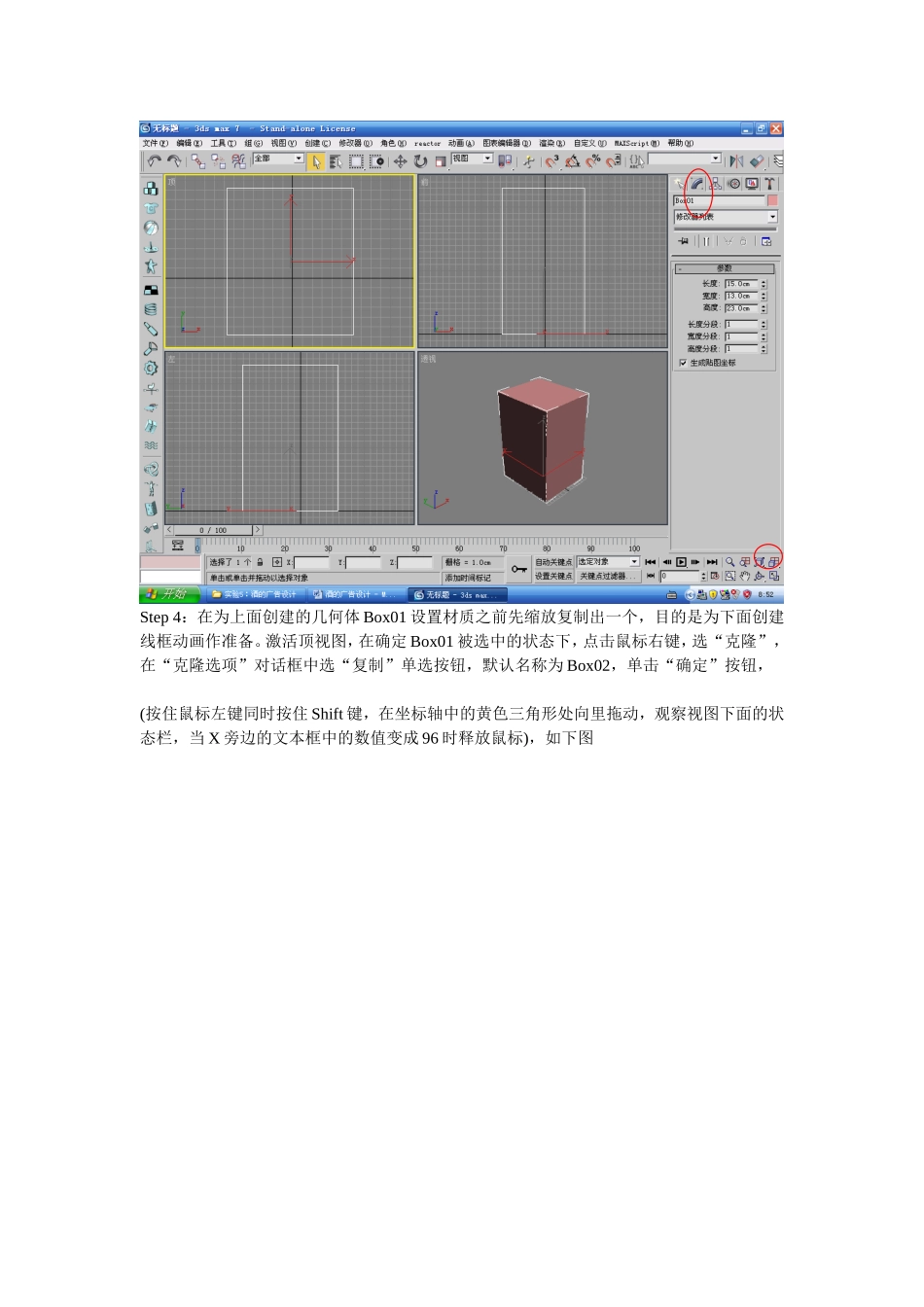Activate the Select Object arrow tool
Viewport: 924px width, 1307px height.
coord(316,161)
